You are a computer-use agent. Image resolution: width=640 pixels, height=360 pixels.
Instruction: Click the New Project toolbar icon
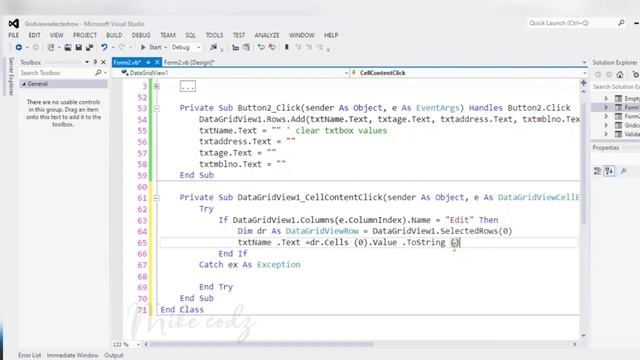tap(51, 47)
